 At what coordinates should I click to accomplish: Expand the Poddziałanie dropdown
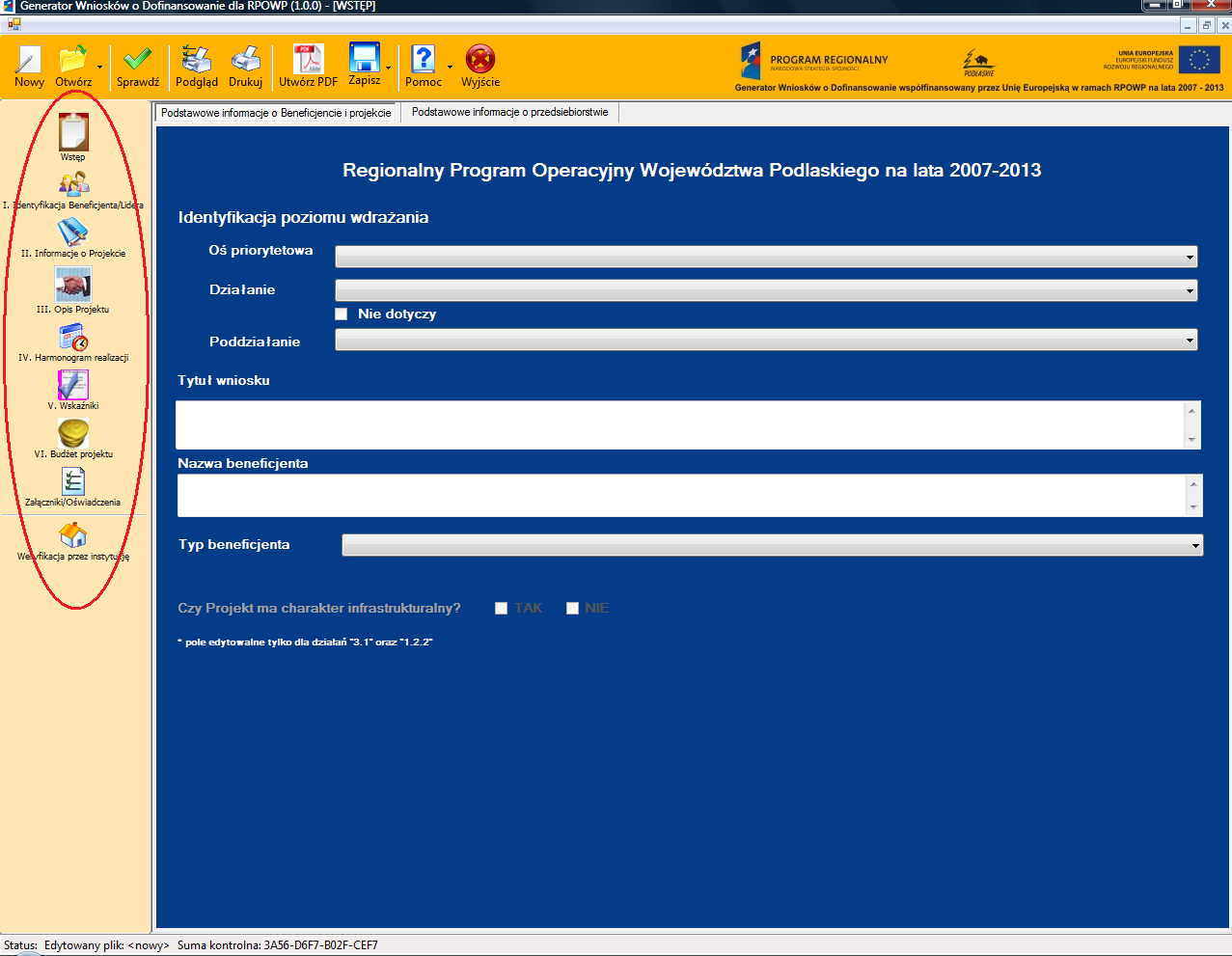coord(1191,340)
